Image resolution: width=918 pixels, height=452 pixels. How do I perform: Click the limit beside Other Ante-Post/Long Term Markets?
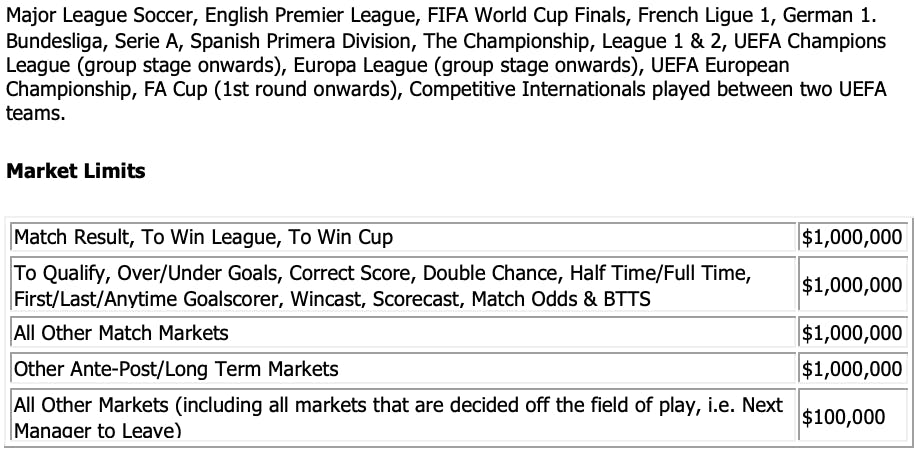click(852, 368)
